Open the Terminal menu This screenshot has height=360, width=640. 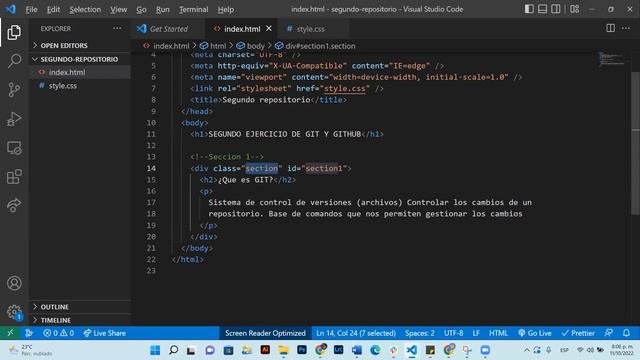(x=193, y=9)
